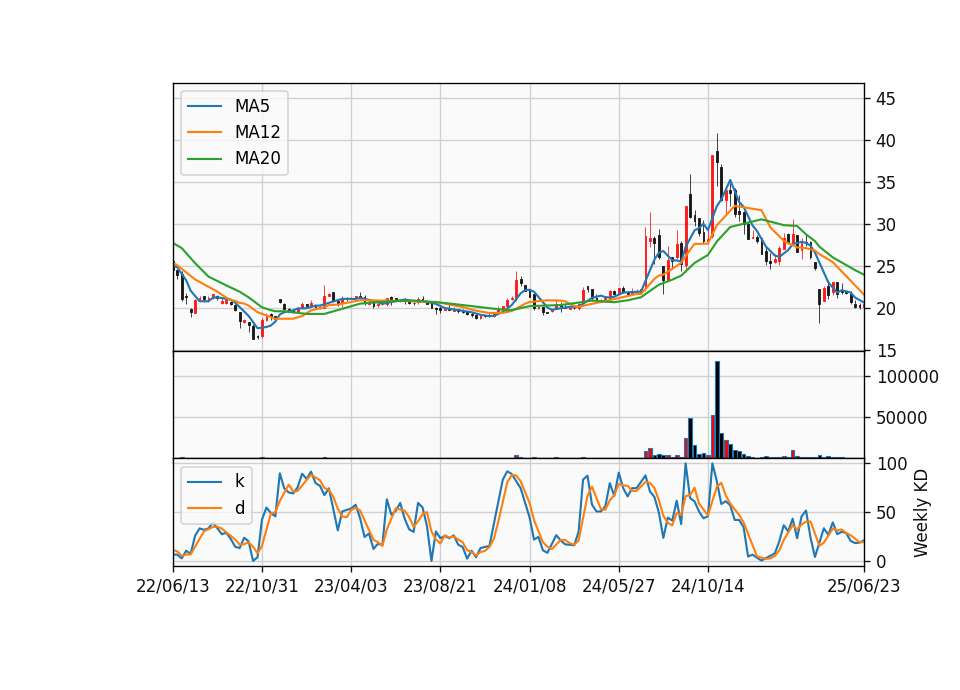Click the d legend label

(x=239, y=508)
